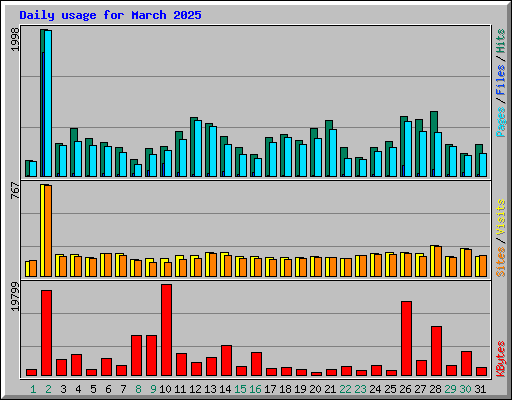Click the Visits legend label
Viewport: 512px width, 400px height.
pyautogui.click(x=501, y=217)
